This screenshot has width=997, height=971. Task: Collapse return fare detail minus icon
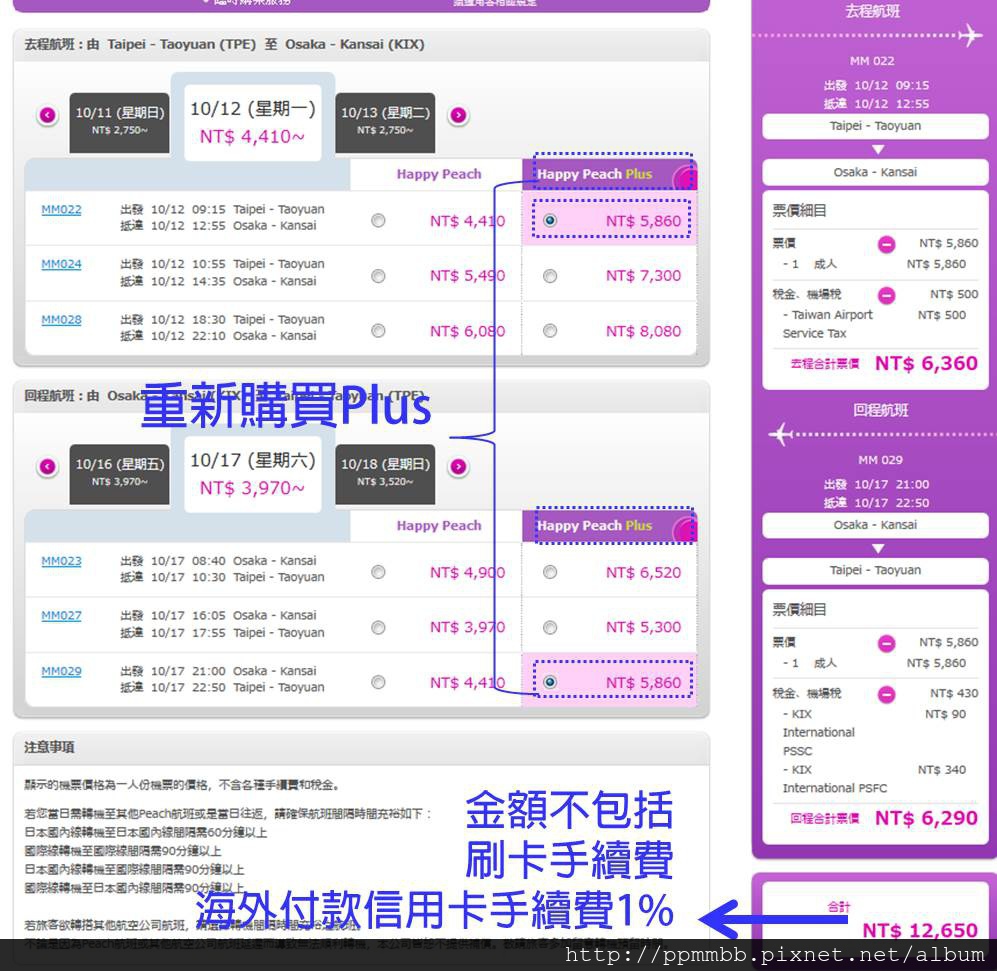click(x=886, y=644)
